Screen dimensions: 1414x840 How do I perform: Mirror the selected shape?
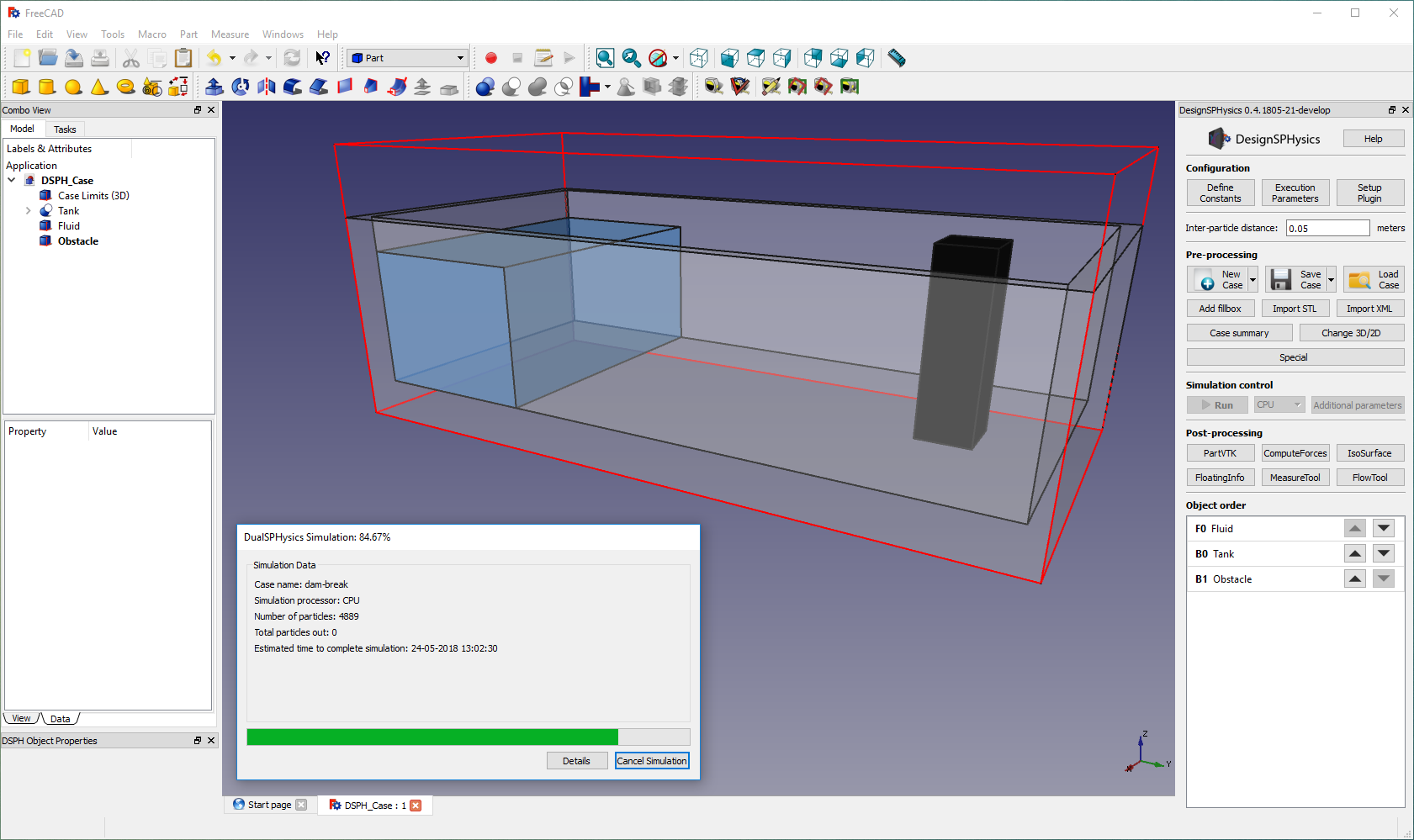[x=267, y=87]
